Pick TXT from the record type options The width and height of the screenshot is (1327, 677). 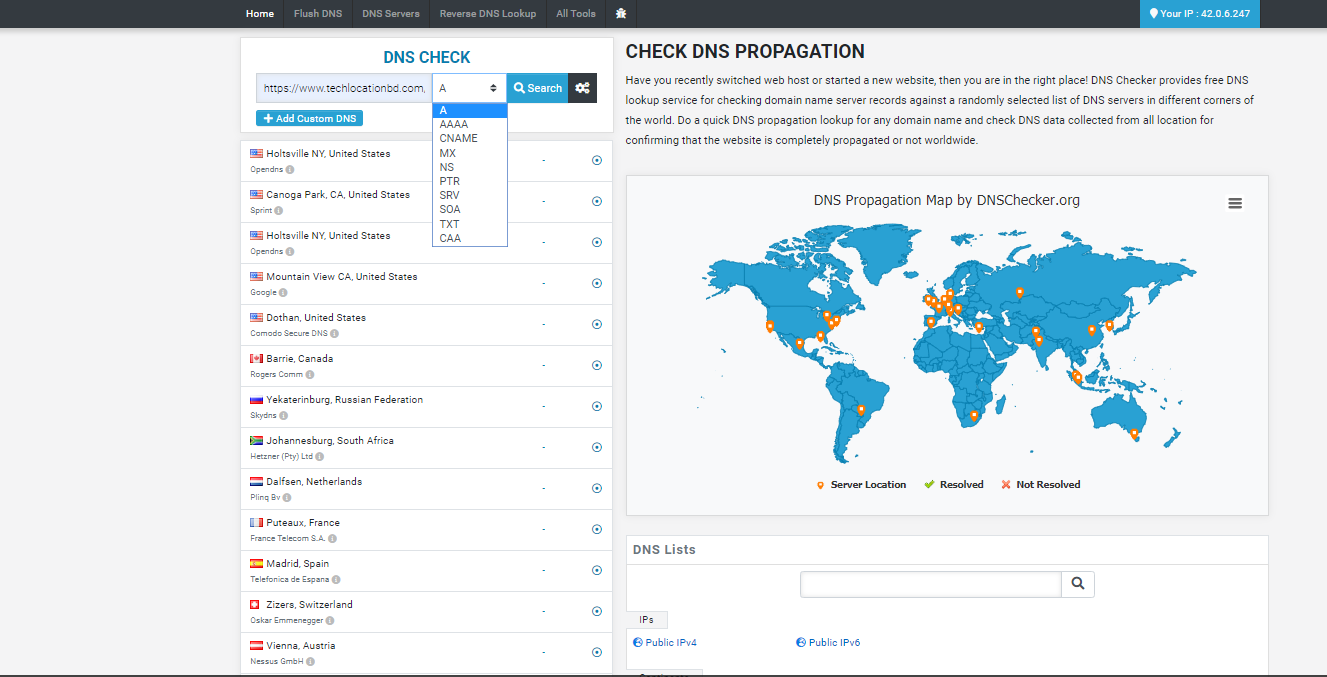[x=449, y=224]
